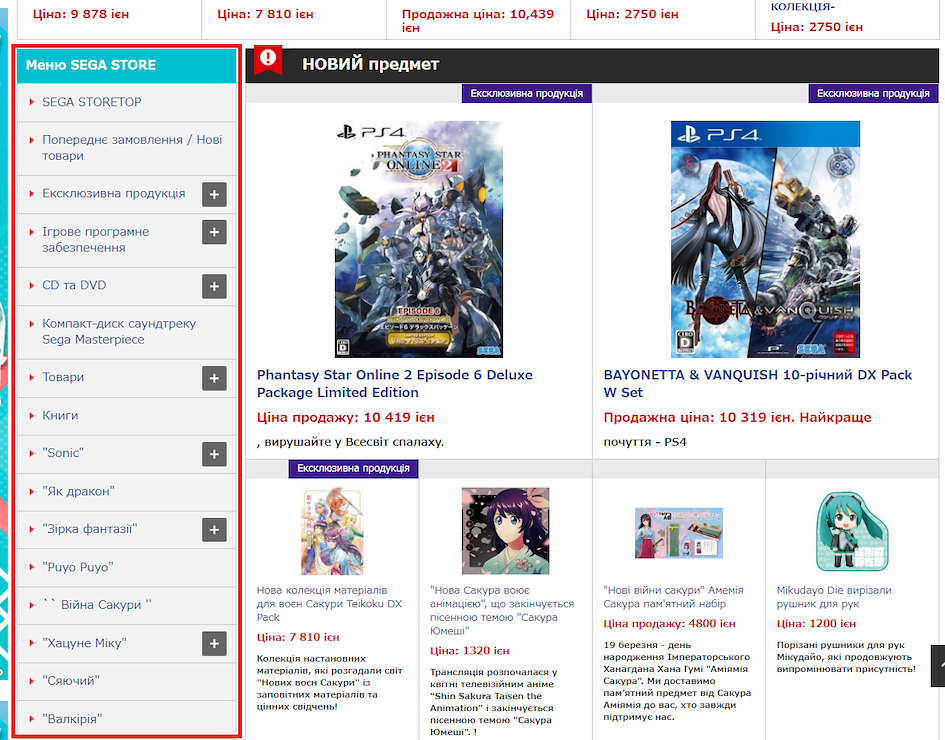The height and width of the screenshot is (740, 945).
Task: Open Phantasy Star Online 2 Episode 6 title link
Action: point(395,384)
